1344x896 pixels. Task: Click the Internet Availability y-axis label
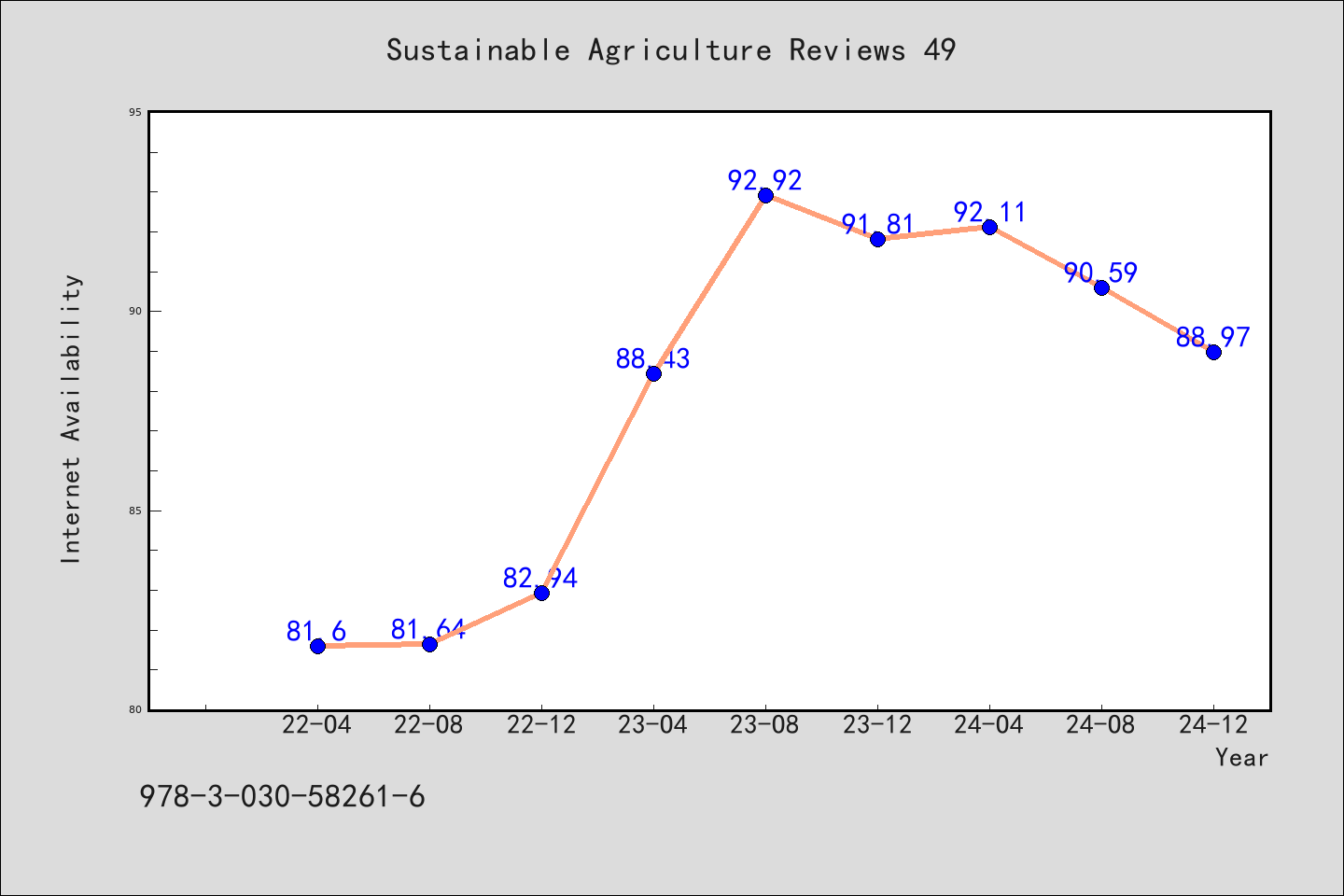(x=71, y=418)
